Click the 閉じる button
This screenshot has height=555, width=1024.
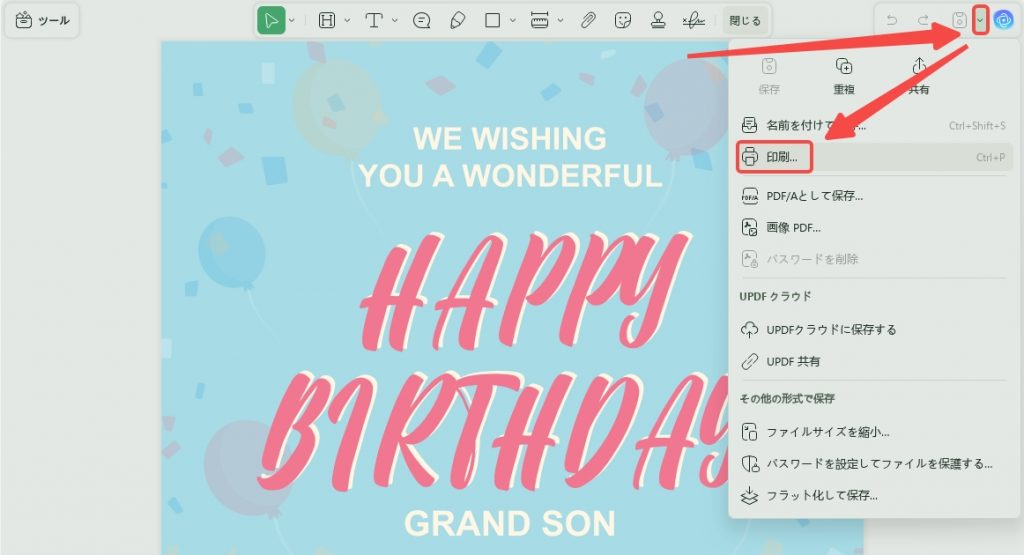(745, 21)
